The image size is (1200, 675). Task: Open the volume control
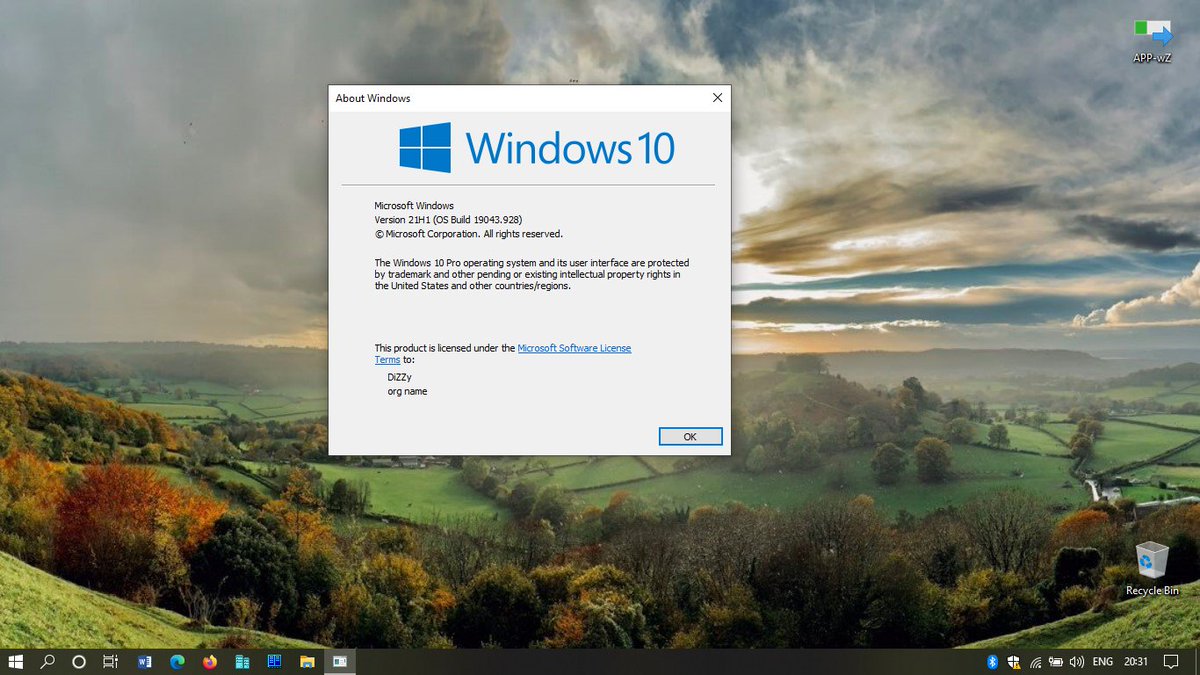tap(1077, 661)
